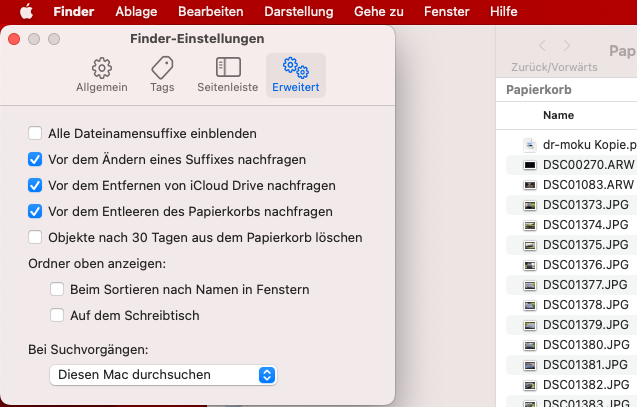The width and height of the screenshot is (637, 407).
Task: Open the Apple menu logo
Action: pyautogui.click(x=26, y=11)
